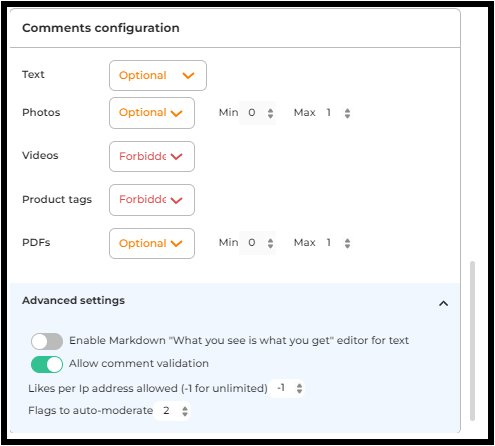Click the Likes per IP stepper arrows
This screenshot has height=446, width=495.
(299, 388)
